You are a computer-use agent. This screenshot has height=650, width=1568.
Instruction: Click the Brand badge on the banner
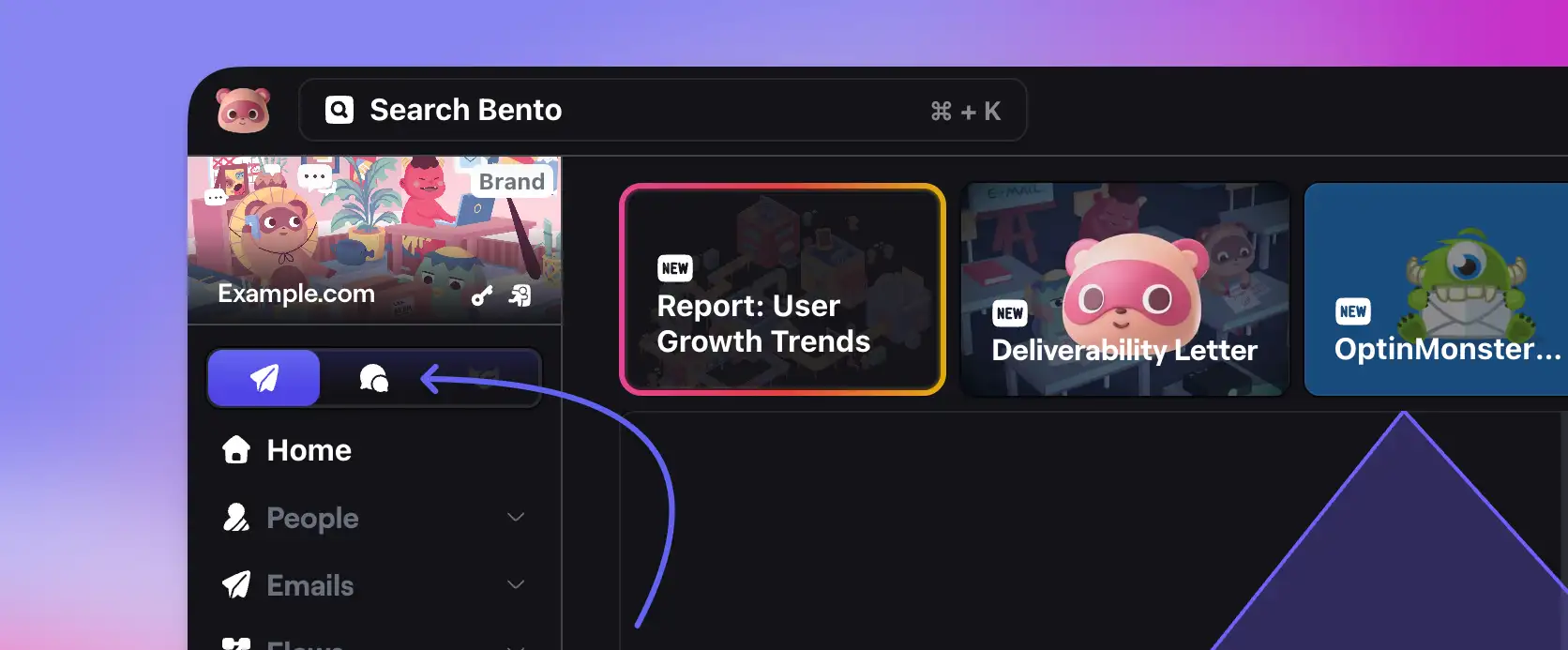point(511,181)
